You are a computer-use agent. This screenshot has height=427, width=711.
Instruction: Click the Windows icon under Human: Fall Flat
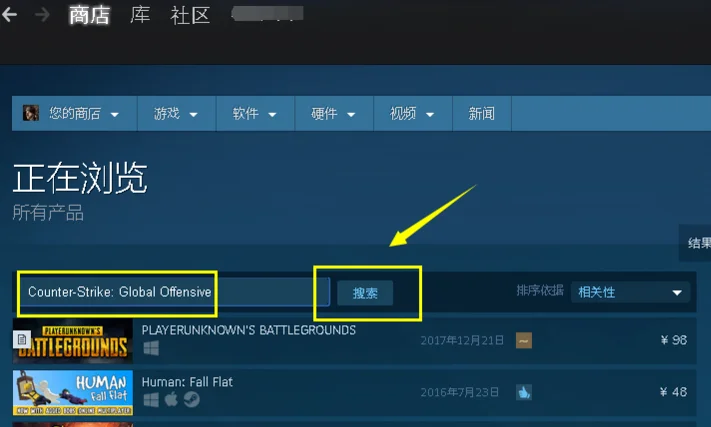coord(151,400)
